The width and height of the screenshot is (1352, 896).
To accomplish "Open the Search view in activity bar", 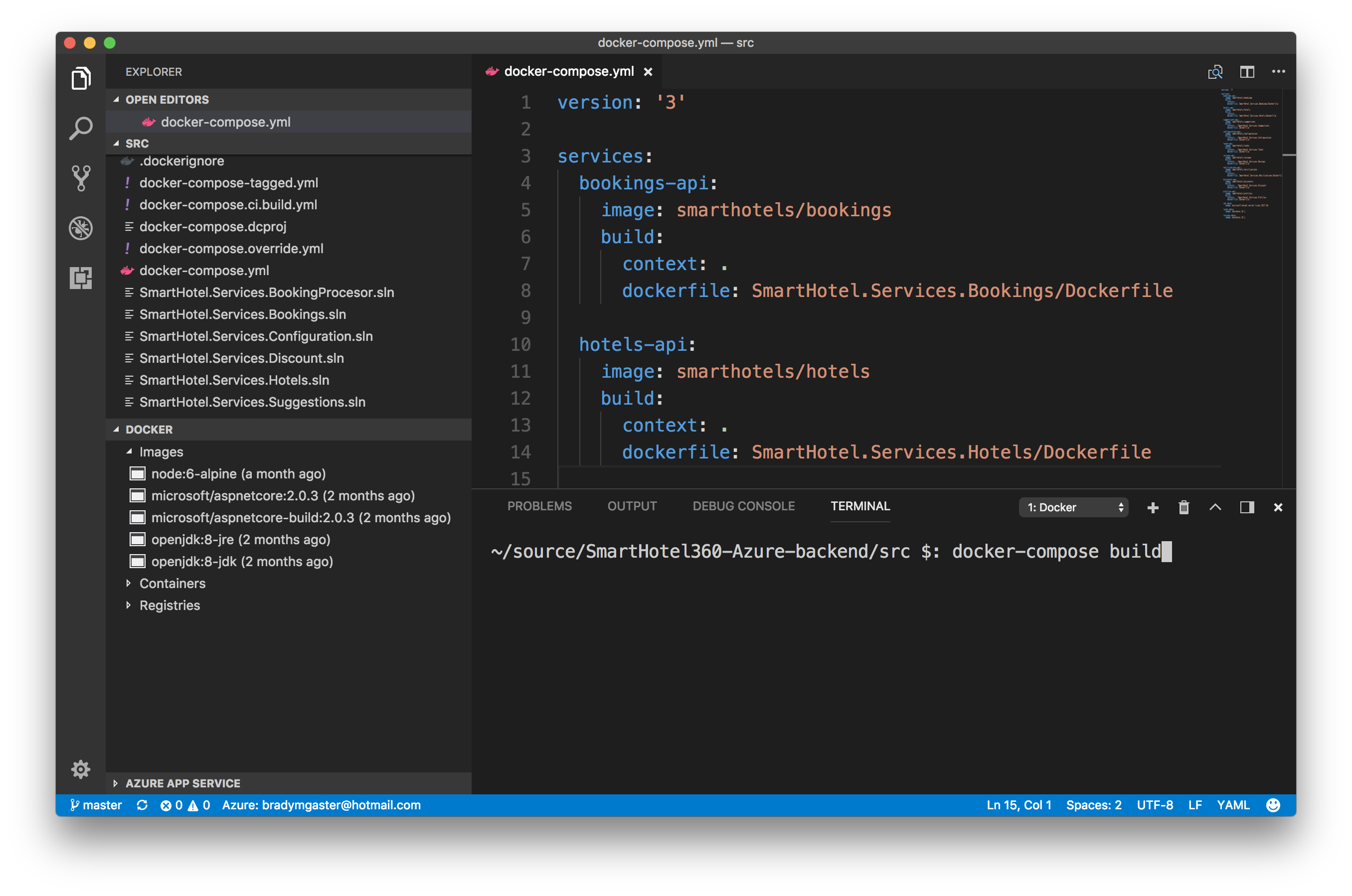I will 81,129.
